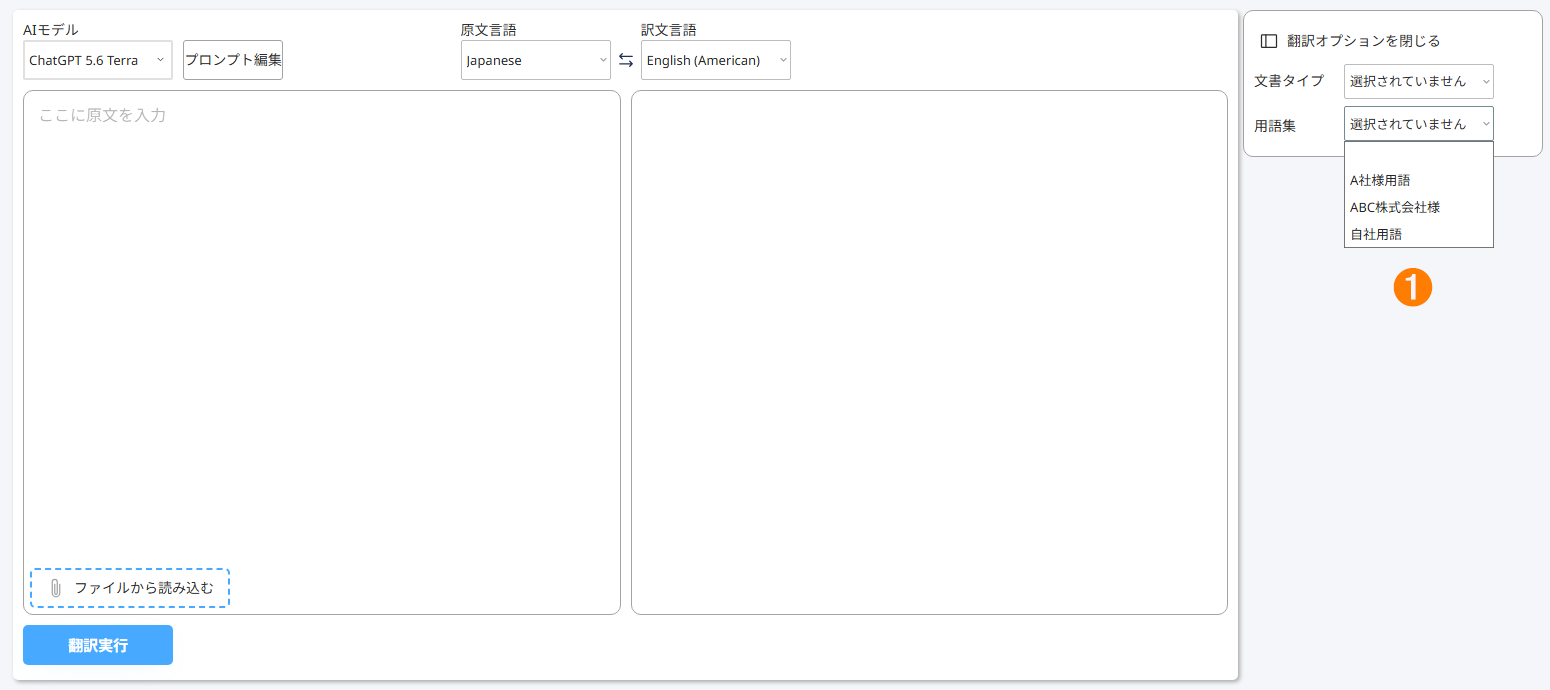Click the paperclip attachment icon
Viewport: 1550px width, 690px height.
pos(56,588)
